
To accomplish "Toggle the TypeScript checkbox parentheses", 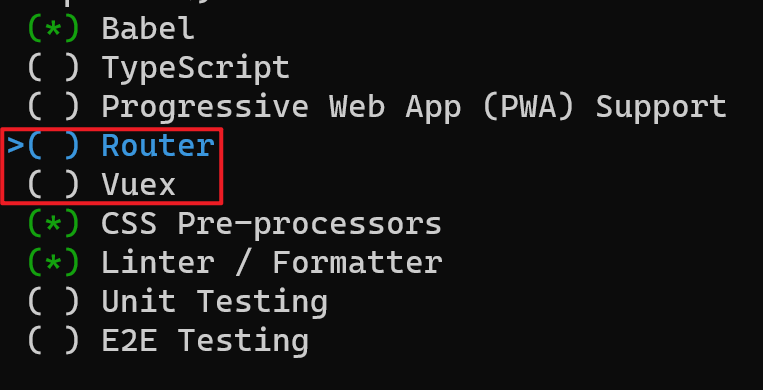I will [54, 68].
